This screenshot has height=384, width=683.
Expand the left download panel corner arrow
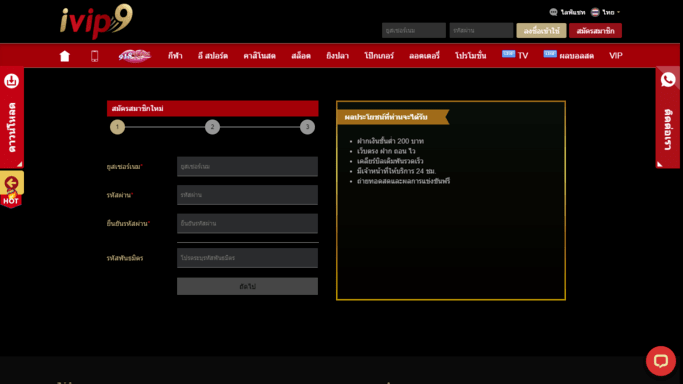point(19,164)
